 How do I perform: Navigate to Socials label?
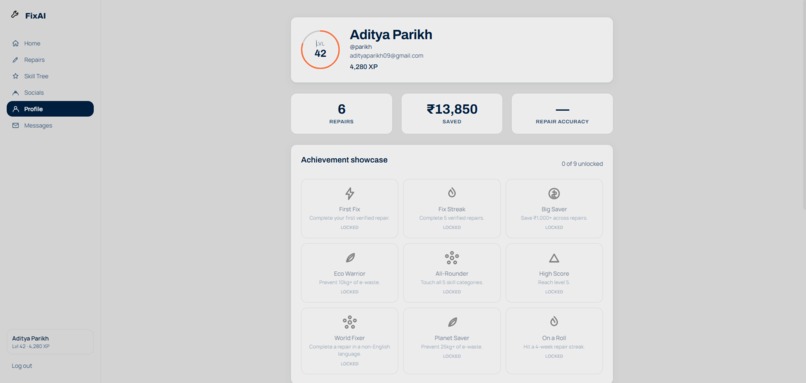coord(34,93)
